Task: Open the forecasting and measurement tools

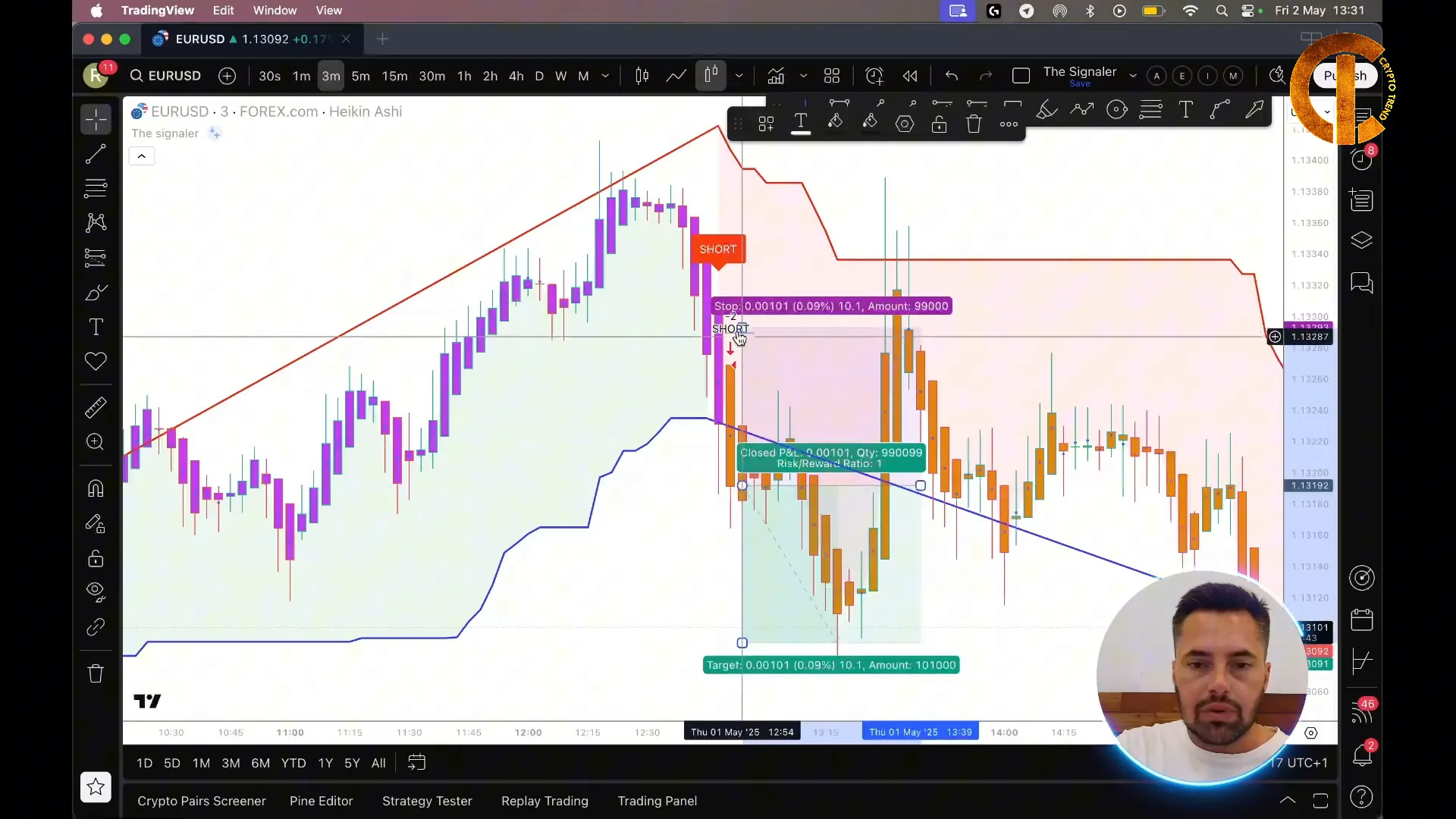Action: click(96, 258)
